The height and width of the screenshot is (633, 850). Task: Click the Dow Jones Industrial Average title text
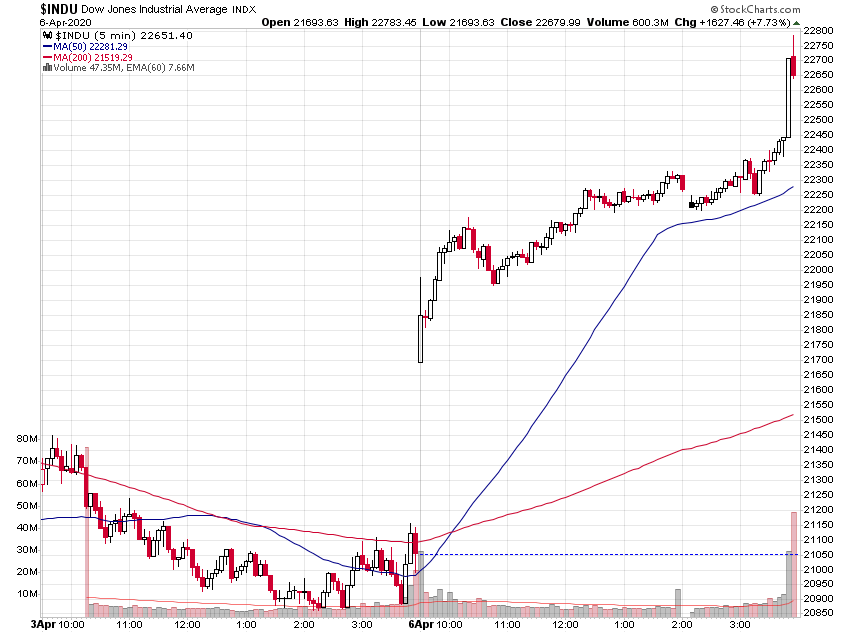point(154,9)
